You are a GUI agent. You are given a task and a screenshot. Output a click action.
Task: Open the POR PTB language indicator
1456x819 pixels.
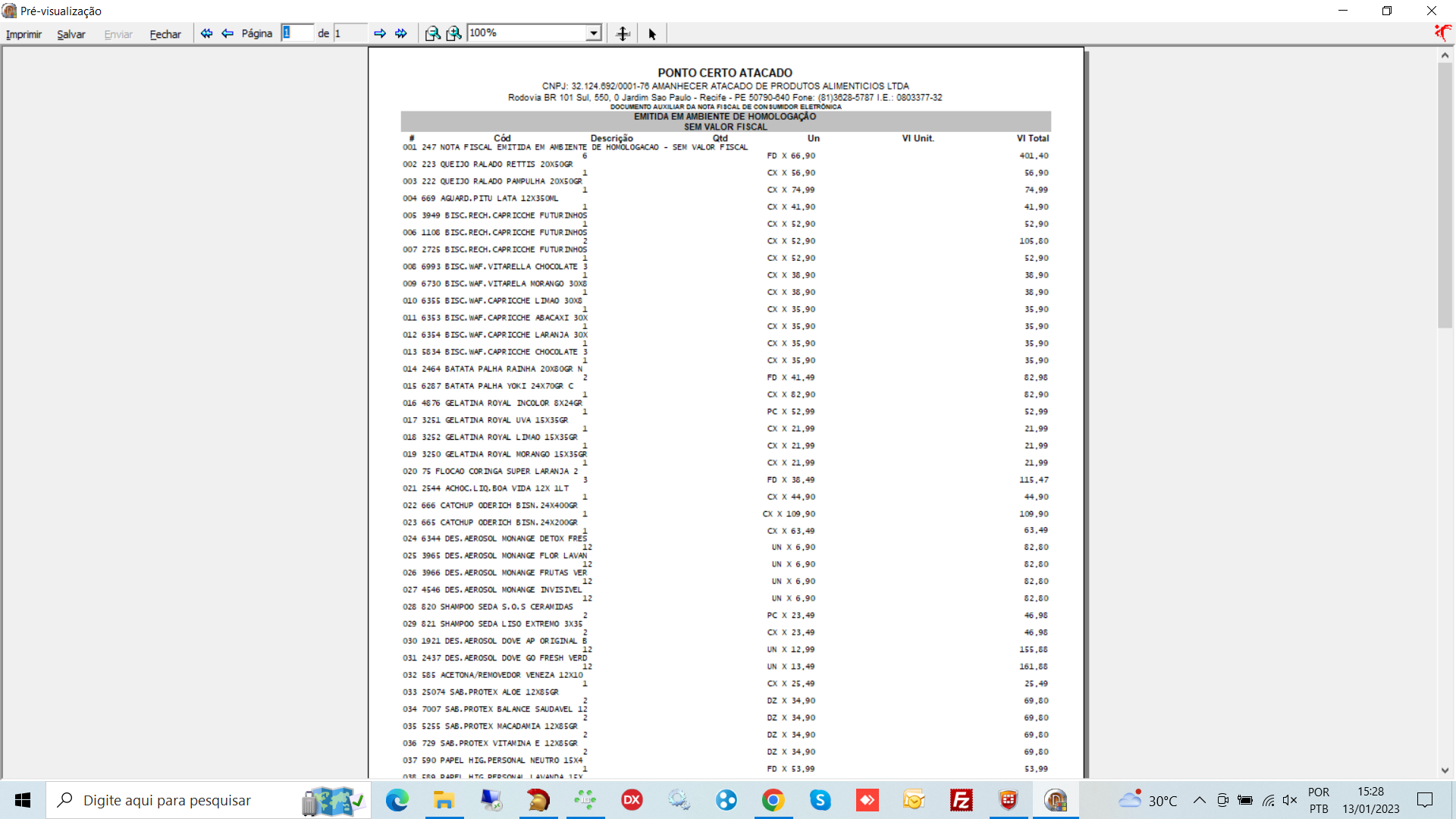[1319, 800]
